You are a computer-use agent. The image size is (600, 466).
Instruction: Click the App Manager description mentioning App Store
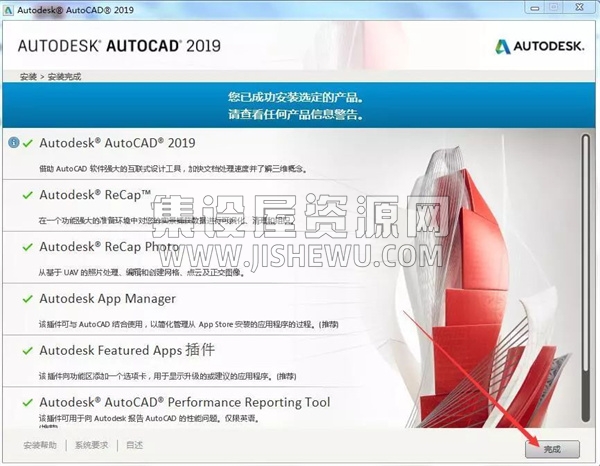click(x=189, y=324)
